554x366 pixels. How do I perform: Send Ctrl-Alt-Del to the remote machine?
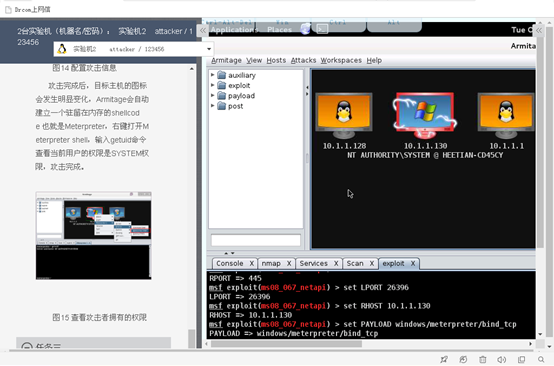[x=229, y=25]
